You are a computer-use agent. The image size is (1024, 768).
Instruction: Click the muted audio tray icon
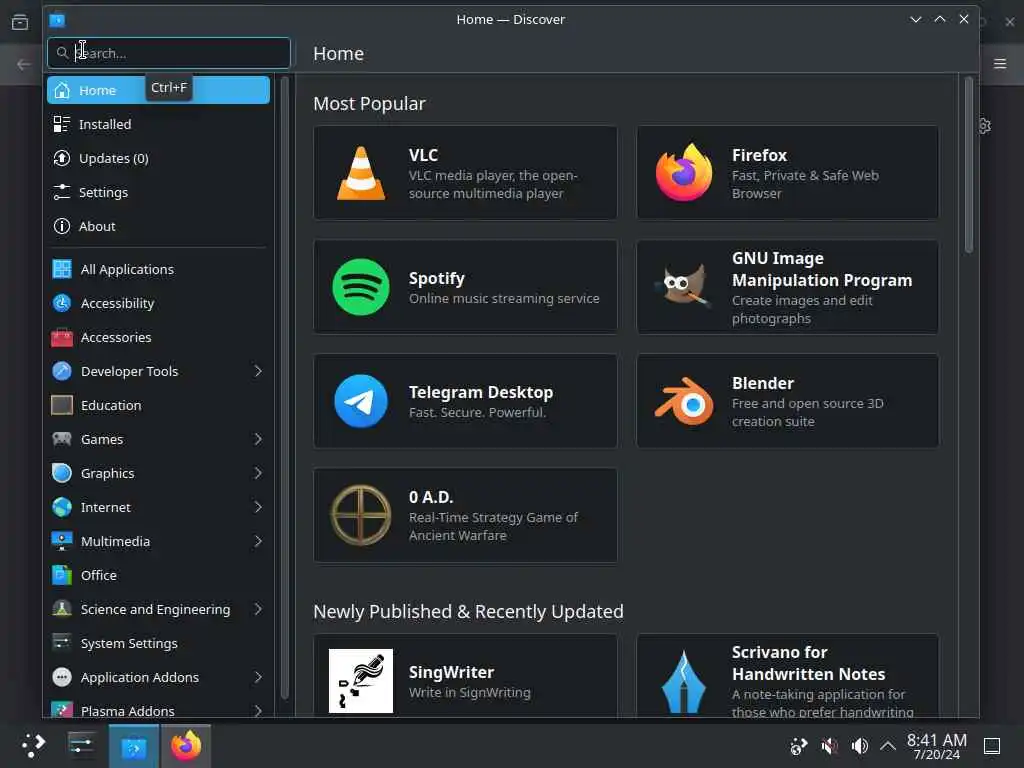click(x=829, y=746)
